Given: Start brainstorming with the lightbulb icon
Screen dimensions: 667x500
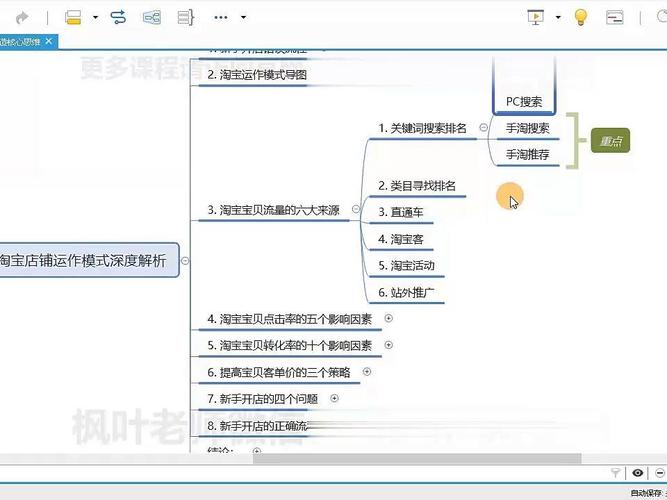Looking at the screenshot, I should (581, 17).
